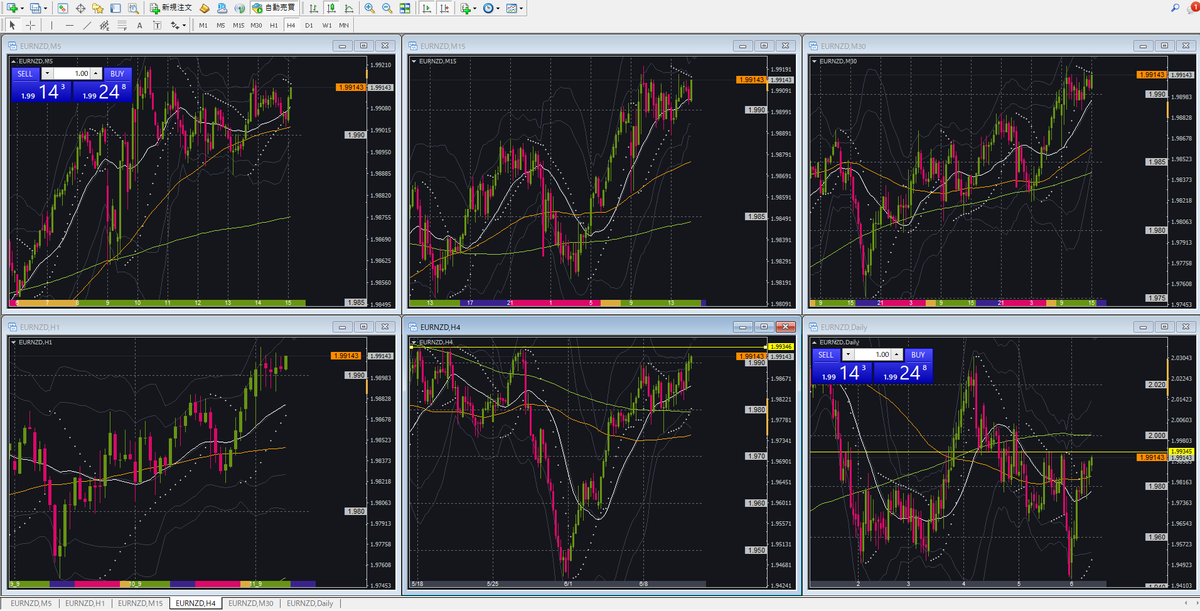Image resolution: width=1200 pixels, height=611 pixels.
Task: Open the Navigator star-folder icon
Action: point(98,8)
